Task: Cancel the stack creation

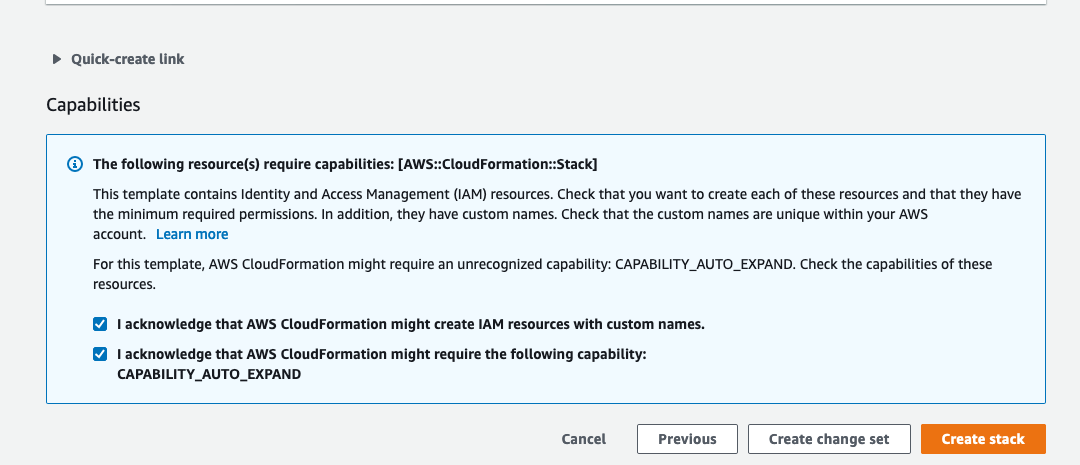Action: (x=583, y=439)
